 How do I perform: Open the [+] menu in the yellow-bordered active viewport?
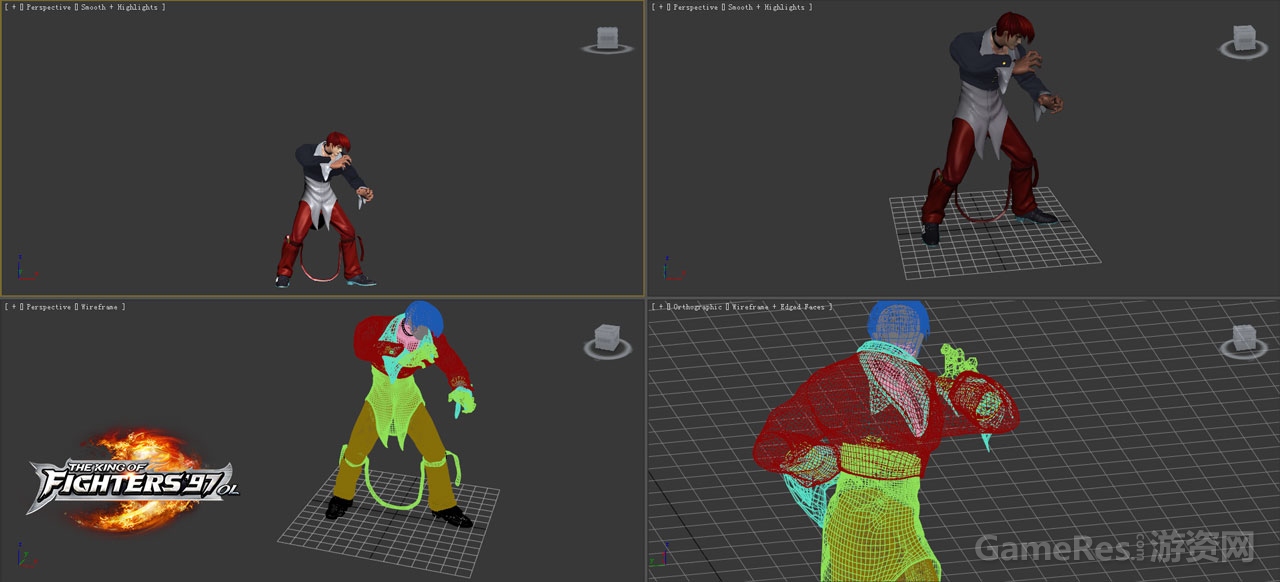pyautogui.click(x=14, y=7)
